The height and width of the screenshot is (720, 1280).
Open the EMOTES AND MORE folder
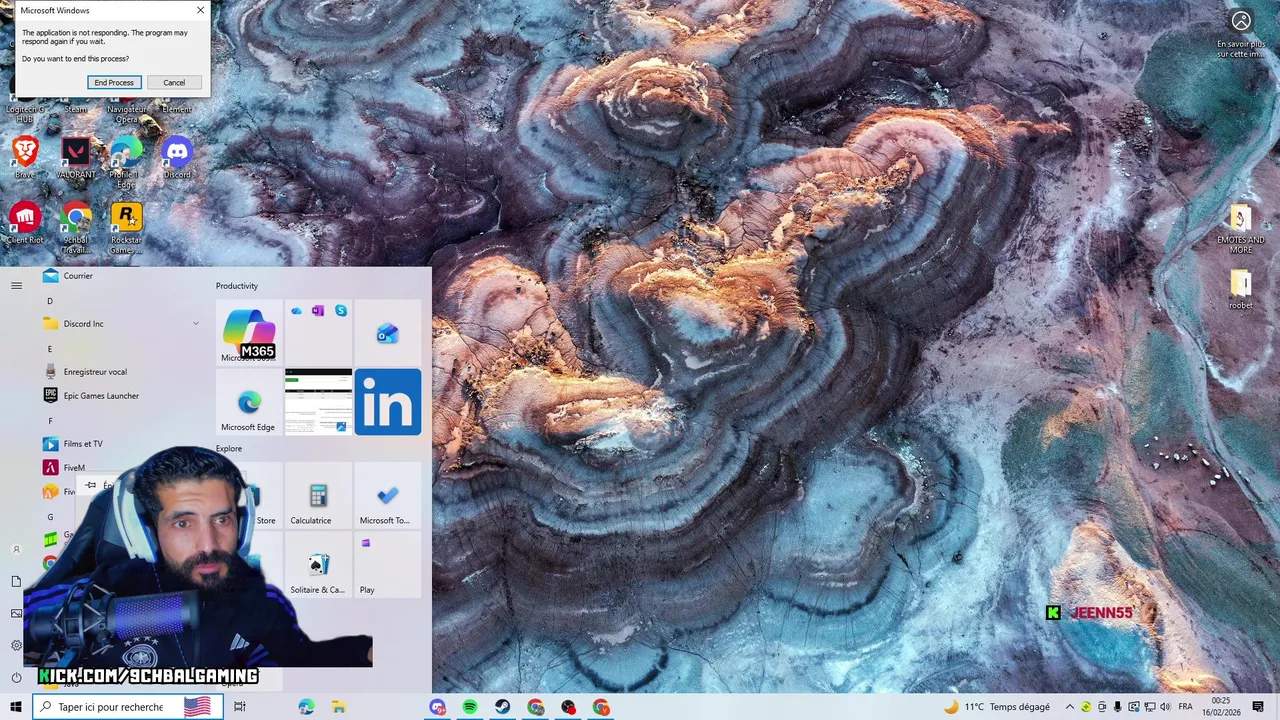click(x=1241, y=228)
